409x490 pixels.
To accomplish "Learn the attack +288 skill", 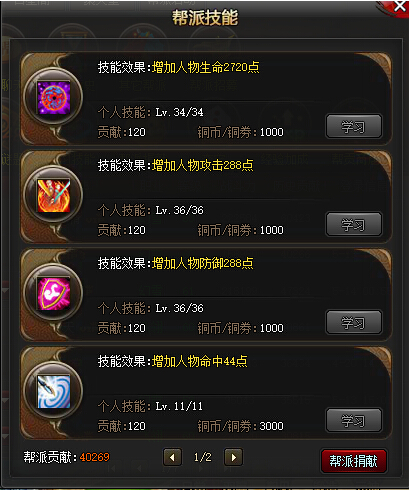I will [354, 224].
